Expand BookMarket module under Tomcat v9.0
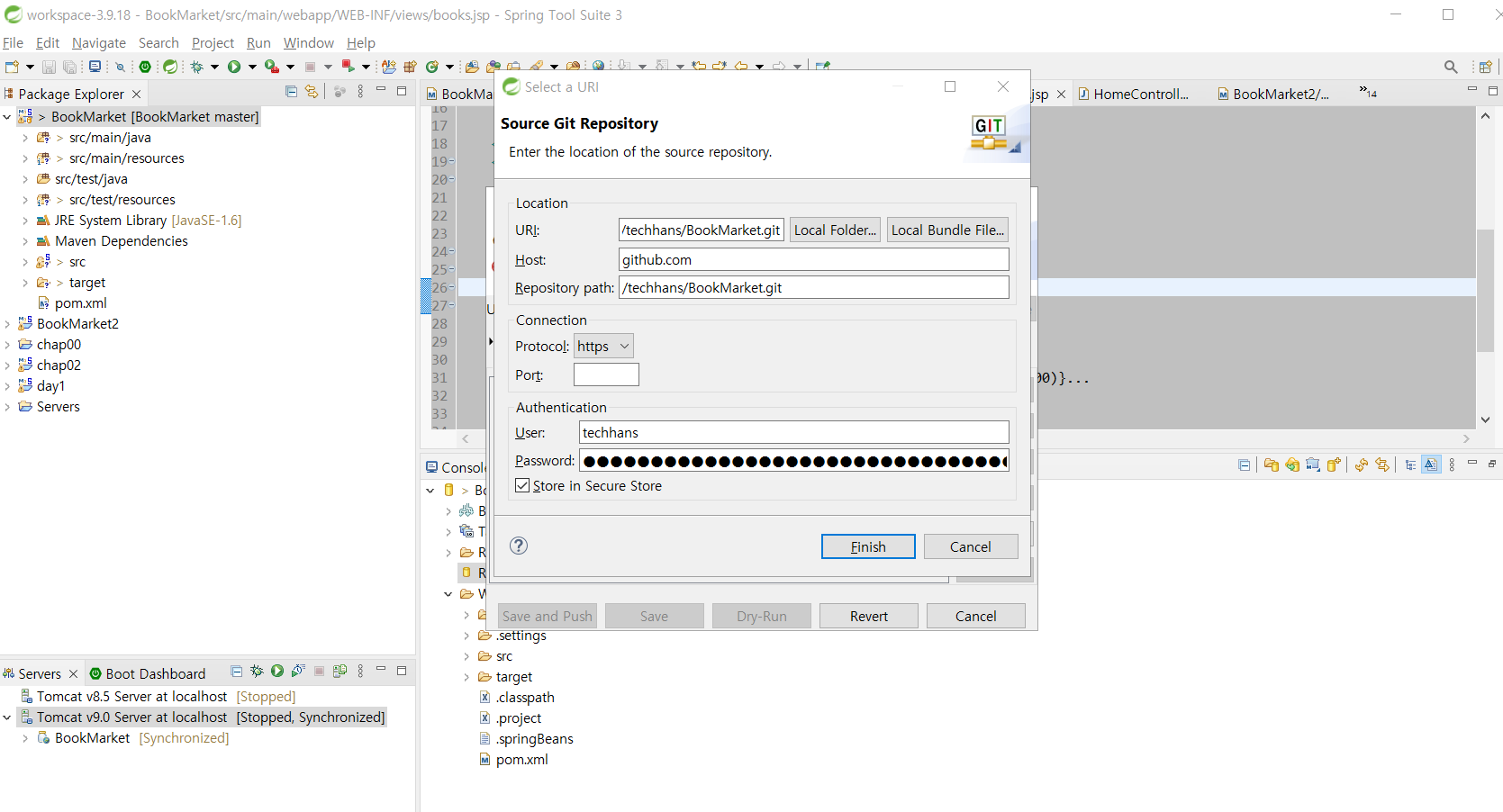 point(25,738)
